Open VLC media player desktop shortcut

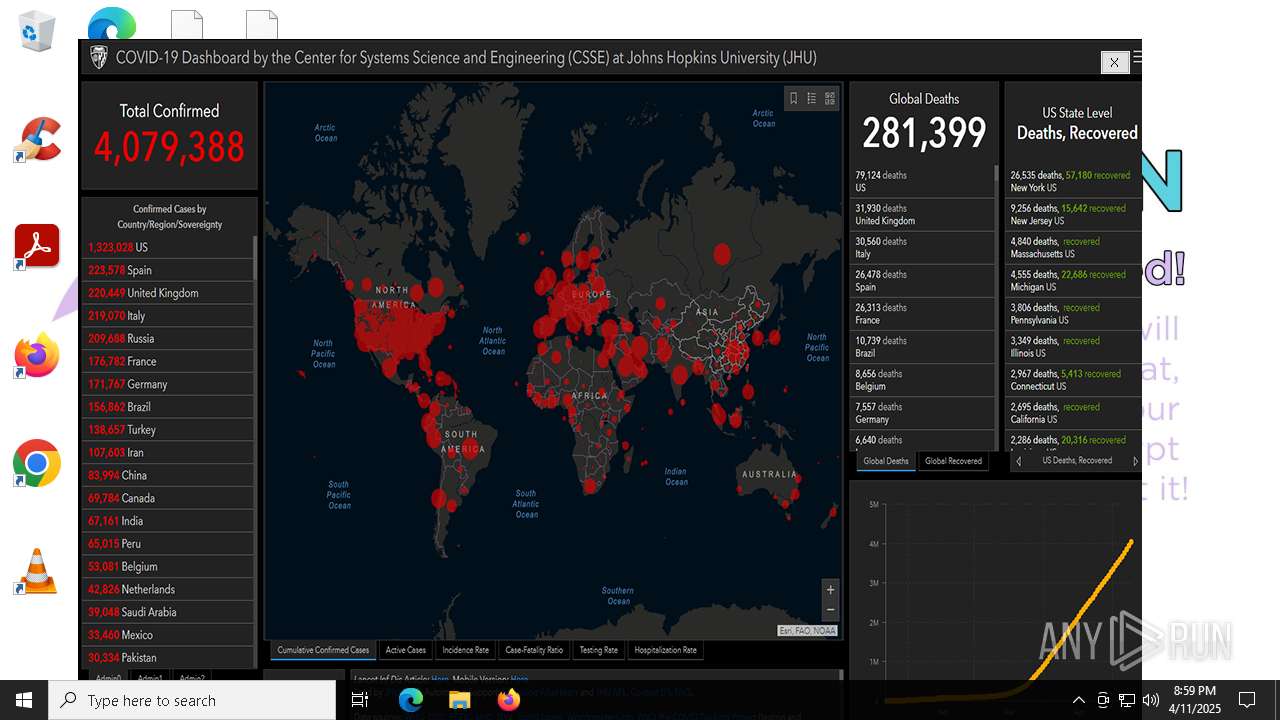coord(37,571)
